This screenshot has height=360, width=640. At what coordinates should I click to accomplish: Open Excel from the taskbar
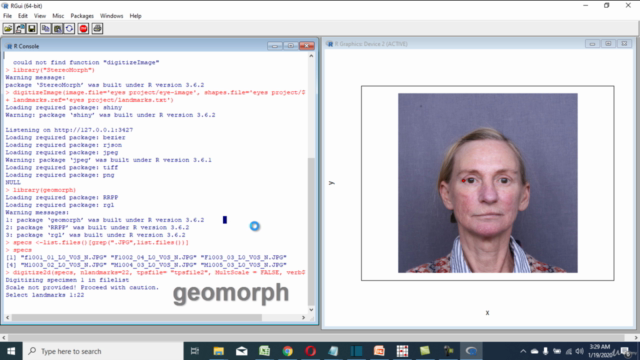(264, 351)
